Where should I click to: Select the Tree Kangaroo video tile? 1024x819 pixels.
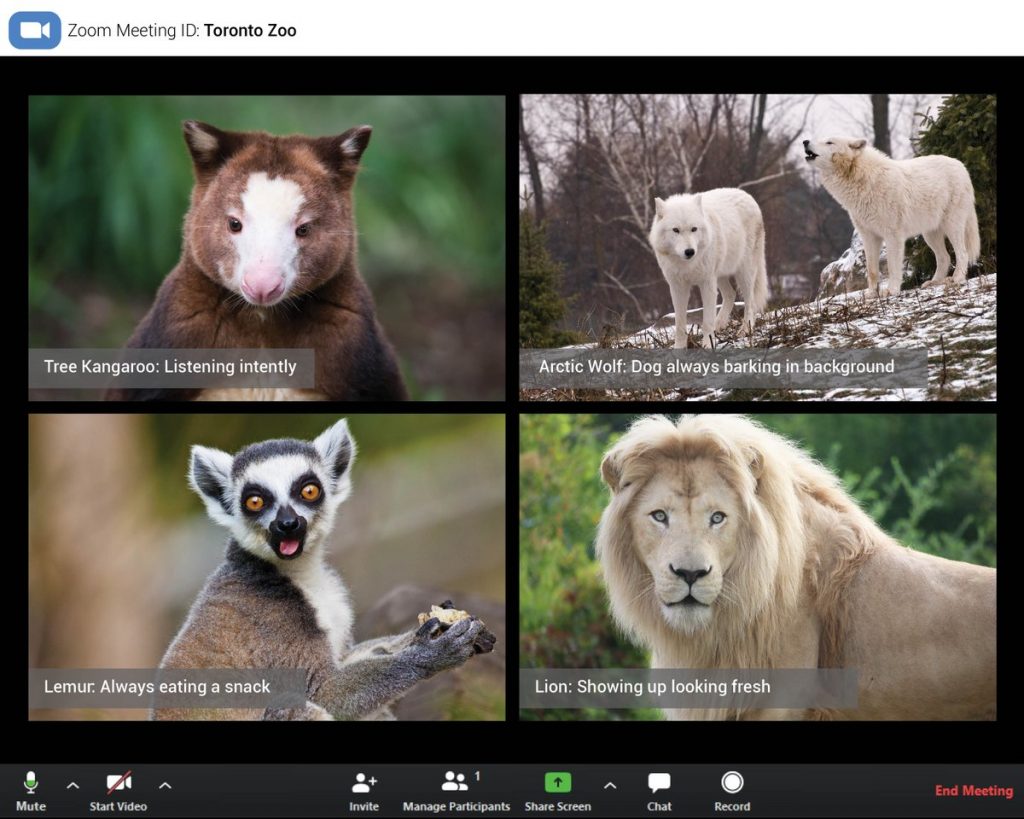coord(266,230)
